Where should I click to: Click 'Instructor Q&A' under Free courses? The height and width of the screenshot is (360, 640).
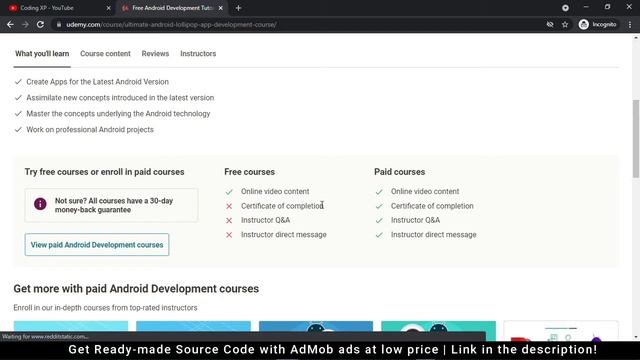[x=265, y=220]
